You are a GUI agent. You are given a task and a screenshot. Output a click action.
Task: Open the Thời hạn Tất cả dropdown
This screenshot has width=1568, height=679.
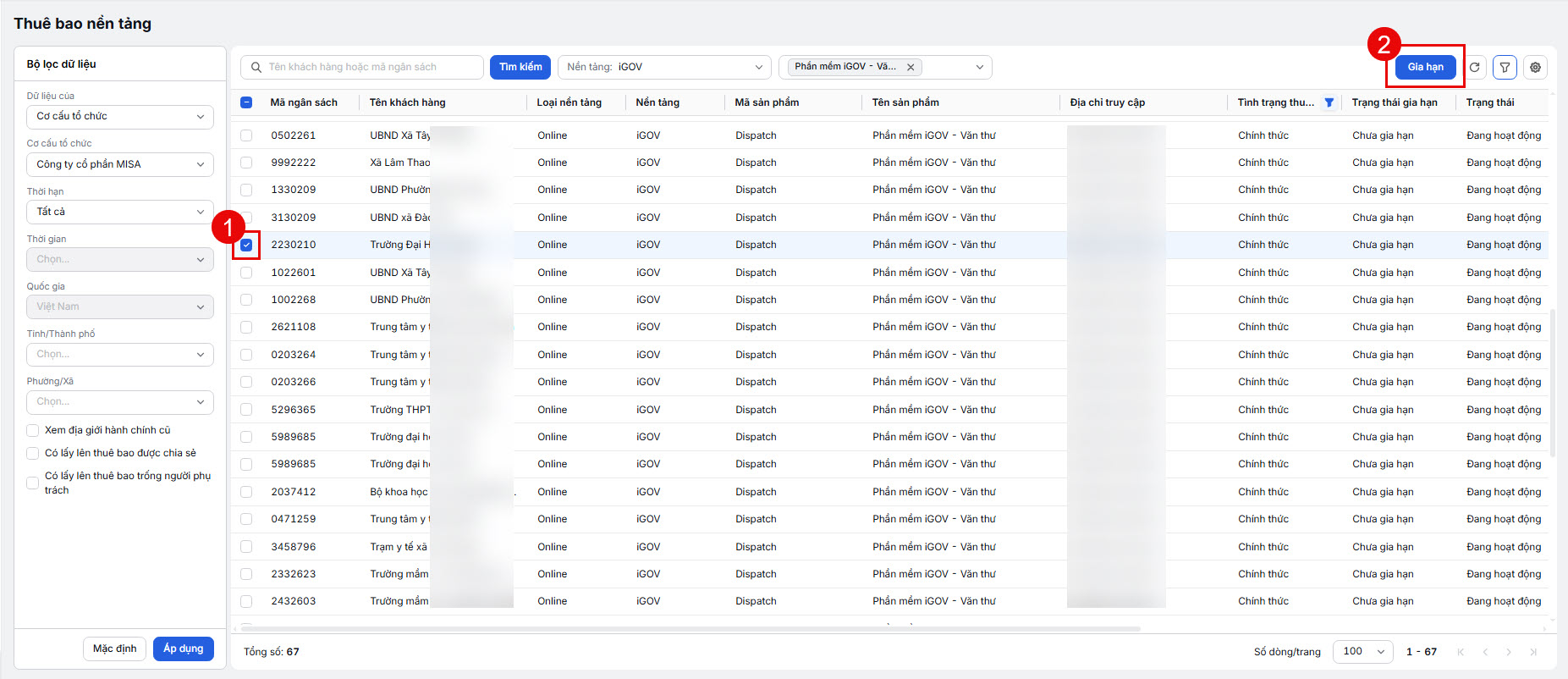click(x=120, y=212)
